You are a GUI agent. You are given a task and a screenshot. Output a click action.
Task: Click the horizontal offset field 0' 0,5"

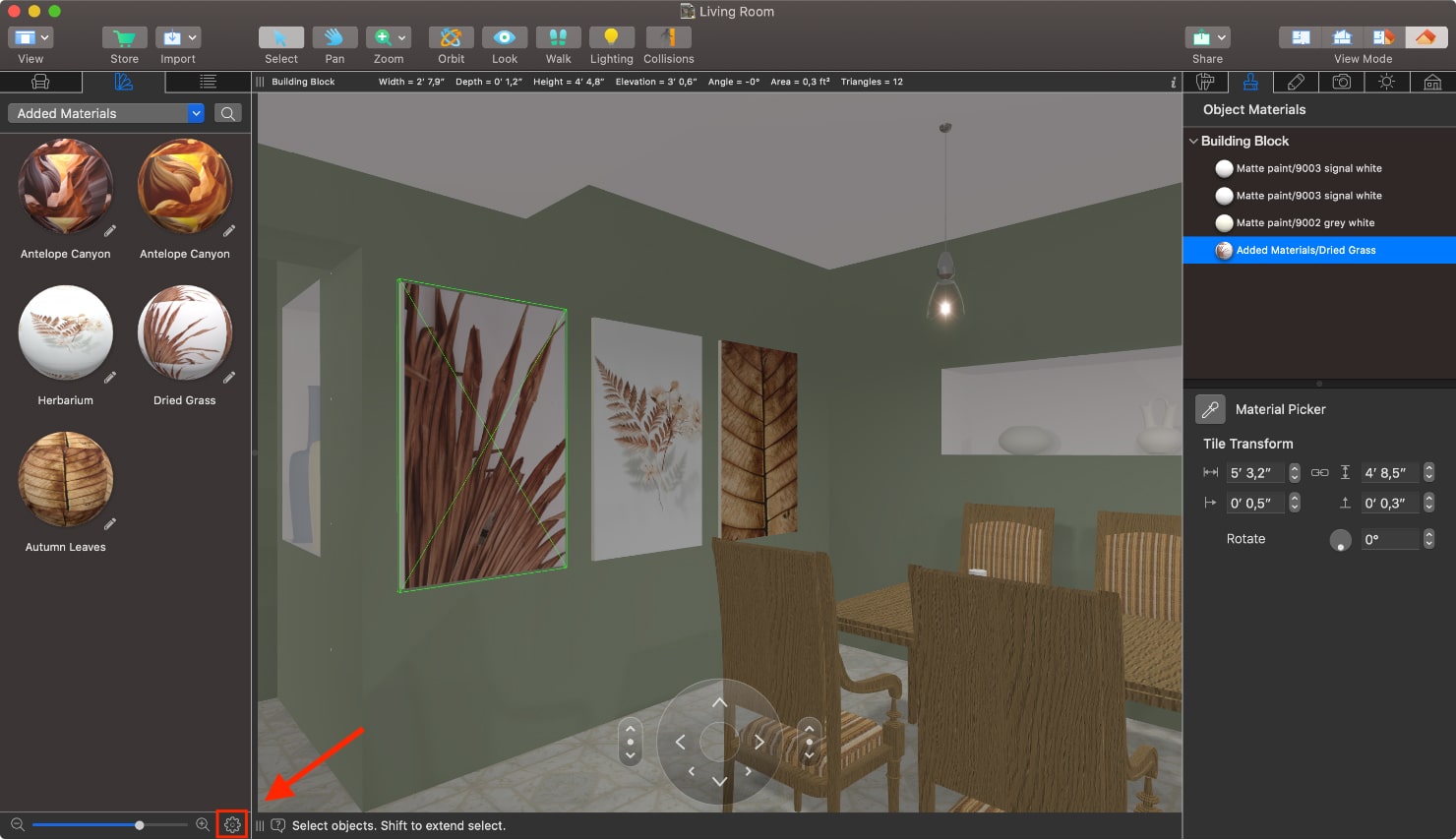1255,503
